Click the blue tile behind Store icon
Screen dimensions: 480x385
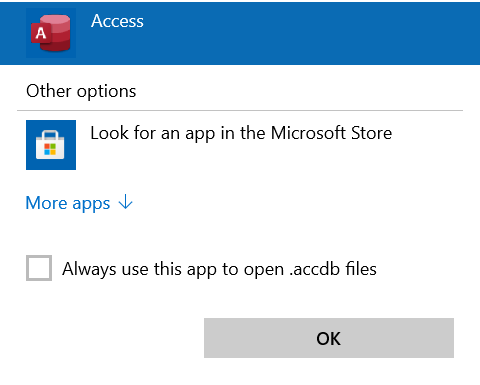click(x=51, y=145)
